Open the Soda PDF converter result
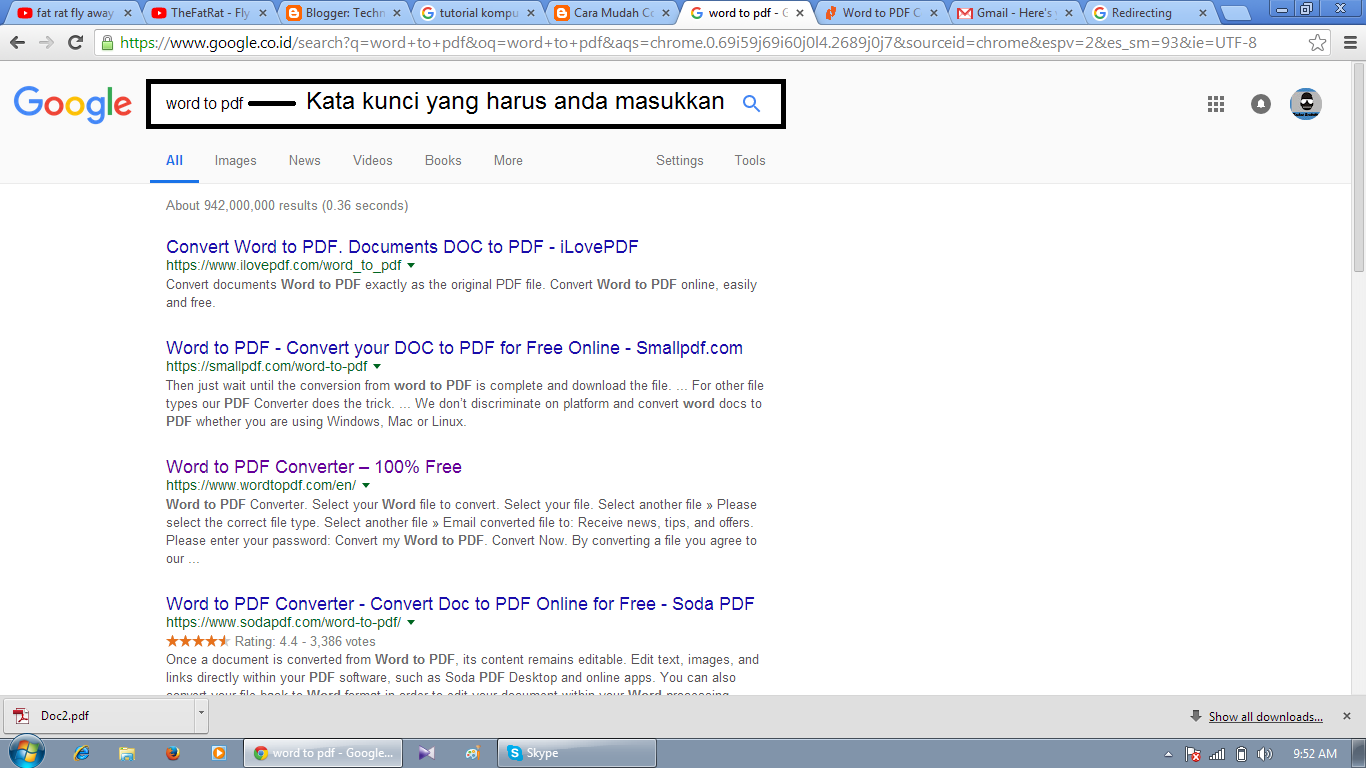Image resolution: width=1366 pixels, height=768 pixels. pyautogui.click(x=460, y=604)
